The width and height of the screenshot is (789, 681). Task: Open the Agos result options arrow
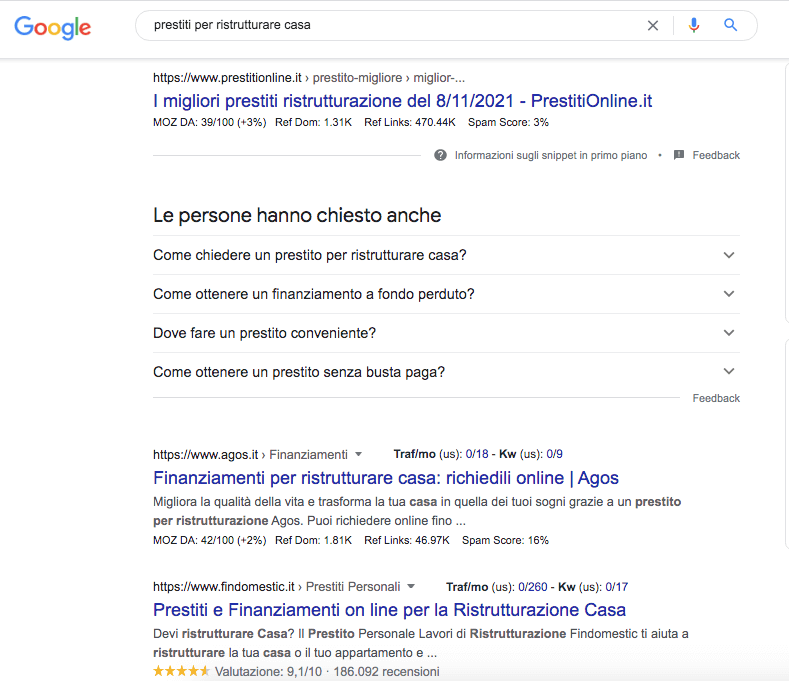(359, 454)
